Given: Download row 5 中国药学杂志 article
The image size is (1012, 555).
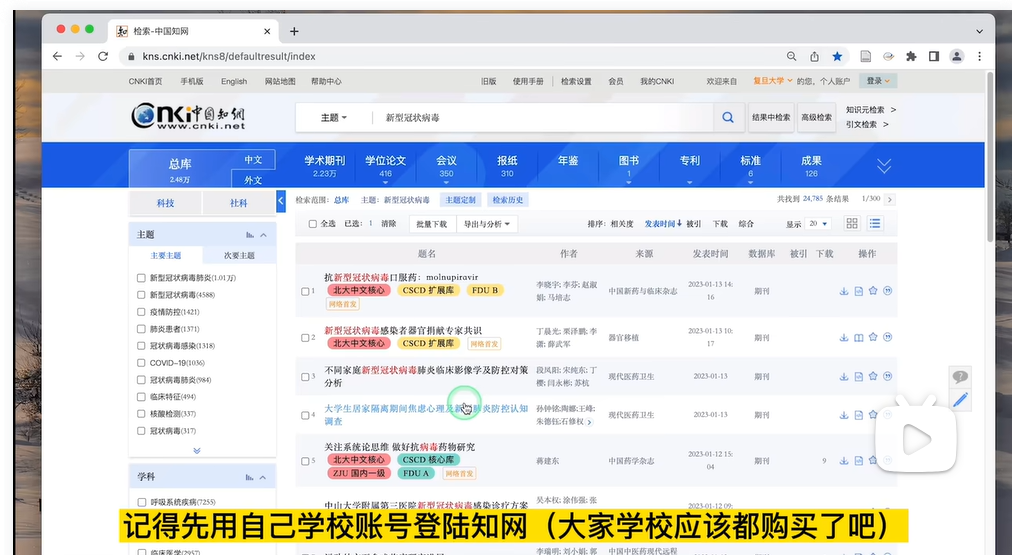Looking at the screenshot, I should [844, 461].
